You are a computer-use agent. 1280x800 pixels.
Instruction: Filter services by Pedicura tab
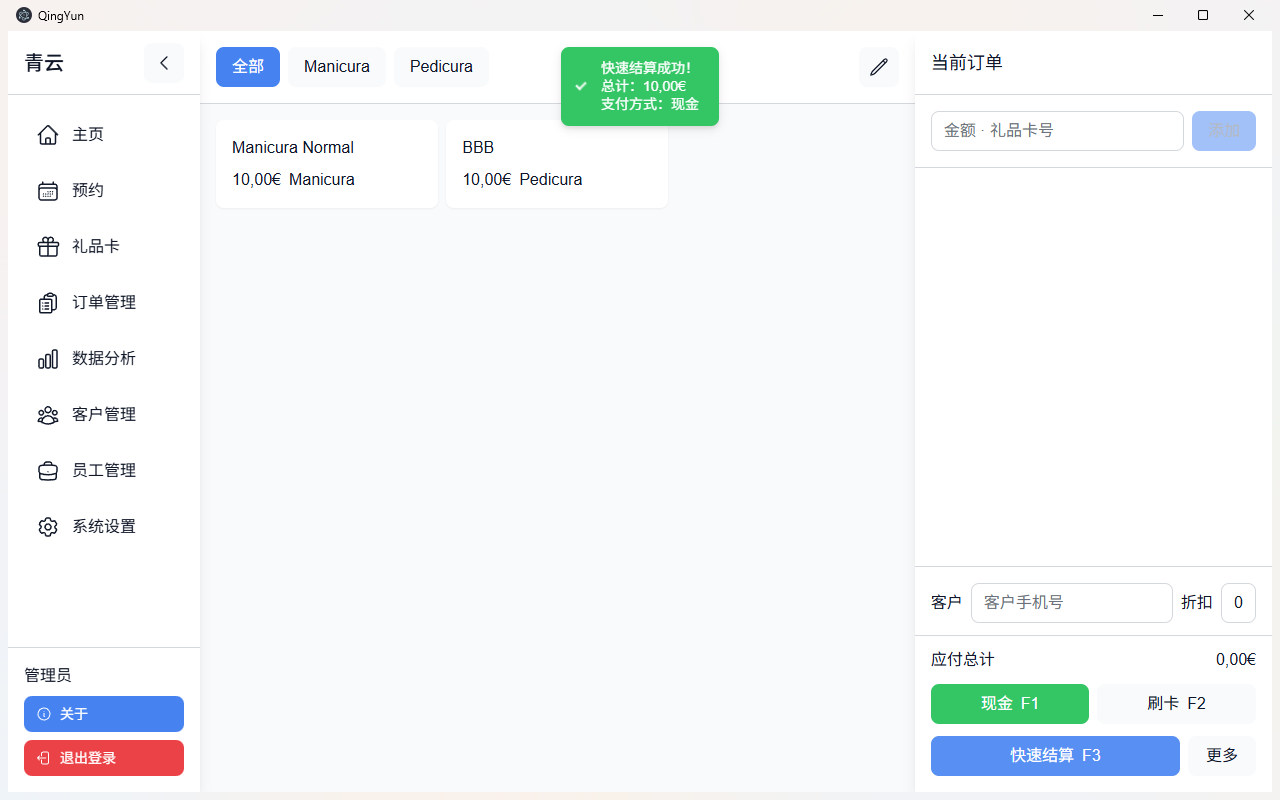tap(441, 67)
